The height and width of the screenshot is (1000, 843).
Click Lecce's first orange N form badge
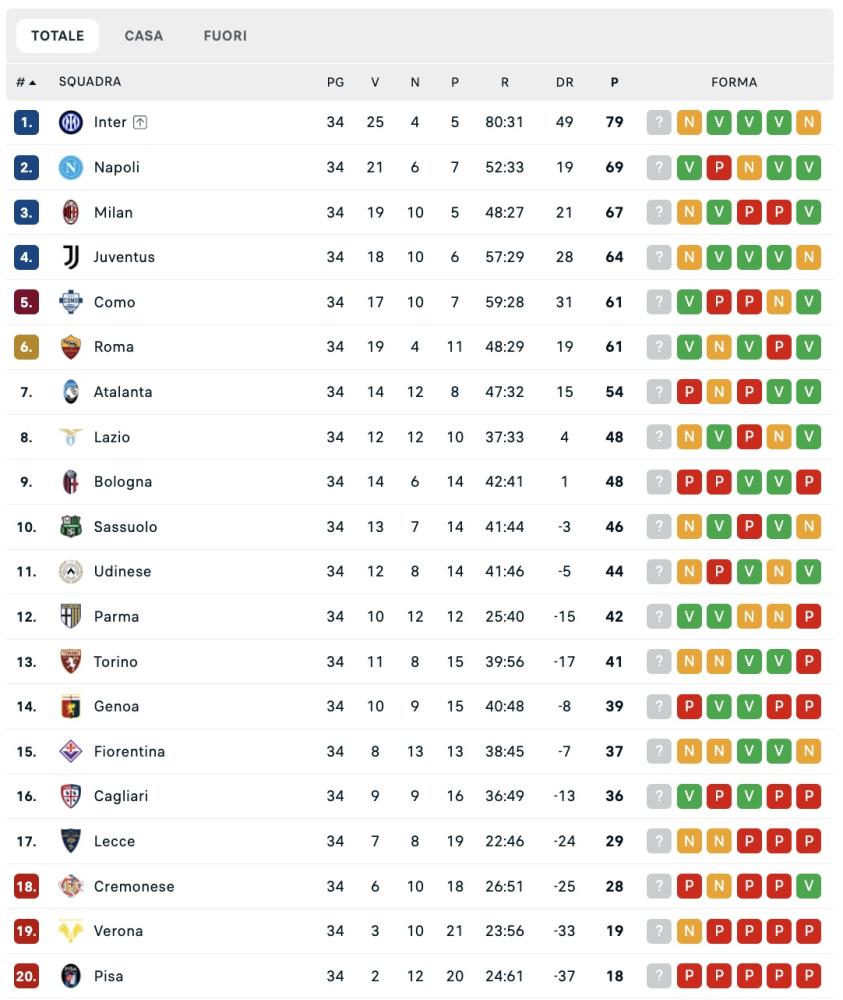[689, 841]
